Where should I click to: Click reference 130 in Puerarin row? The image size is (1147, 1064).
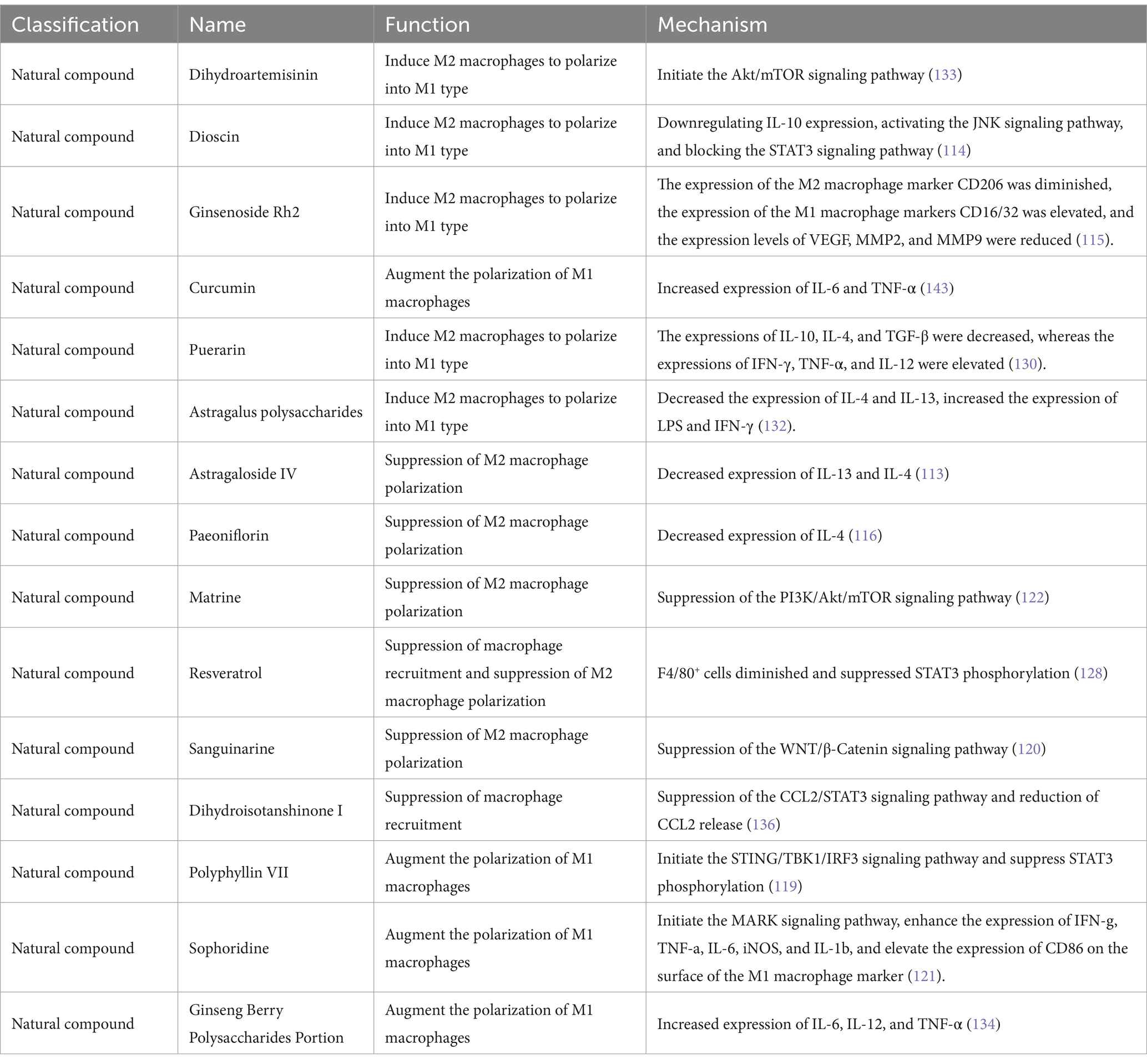[x=1025, y=365]
